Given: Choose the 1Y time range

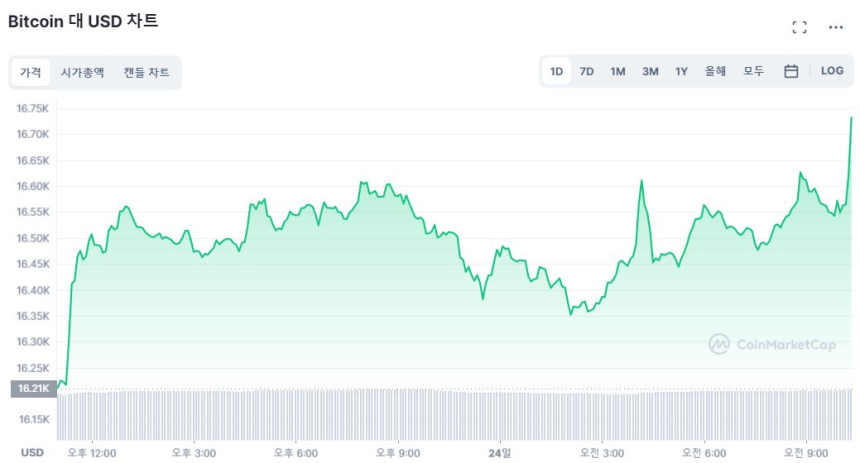Looking at the screenshot, I should (x=681, y=71).
